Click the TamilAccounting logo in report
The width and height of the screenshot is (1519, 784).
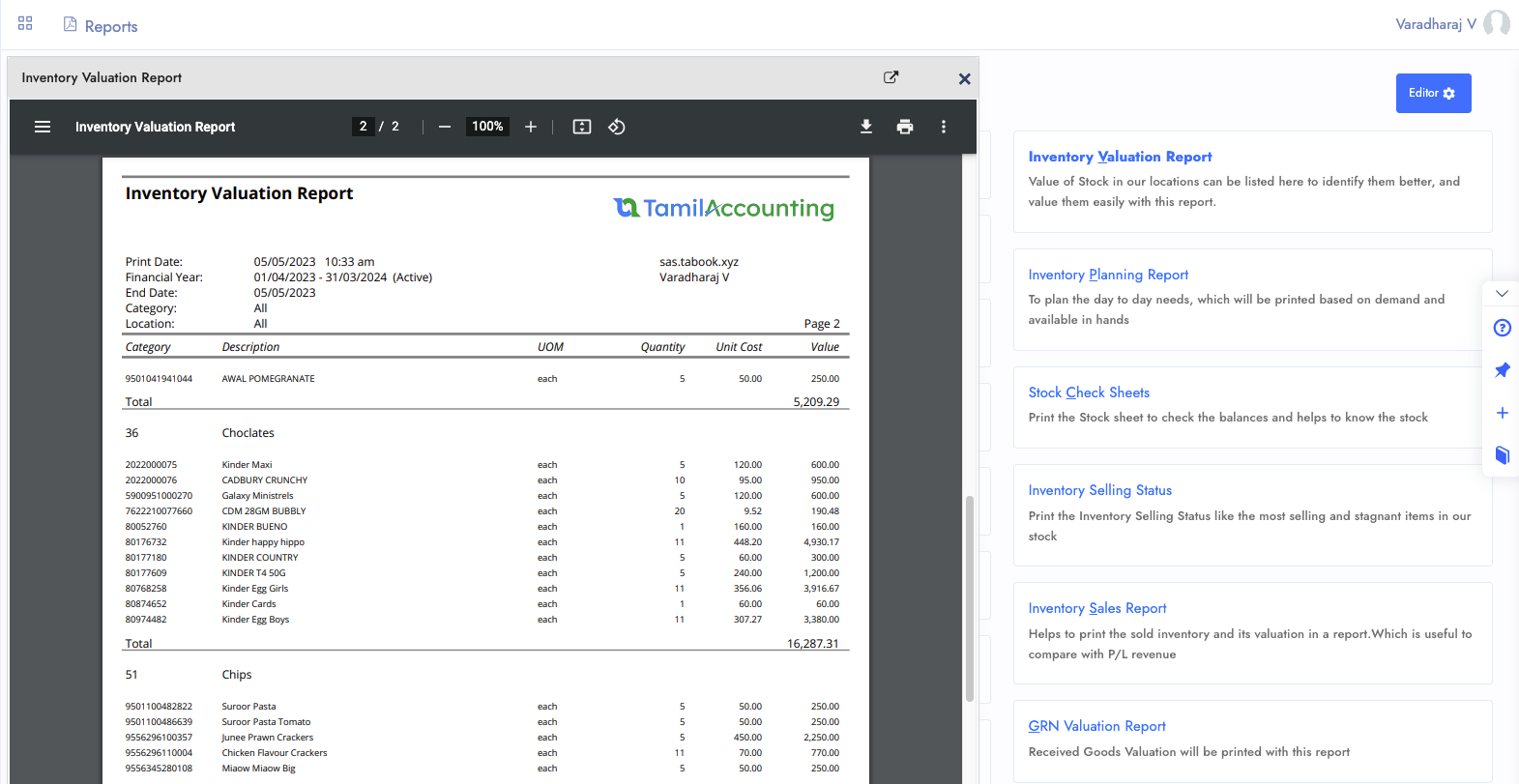723,208
